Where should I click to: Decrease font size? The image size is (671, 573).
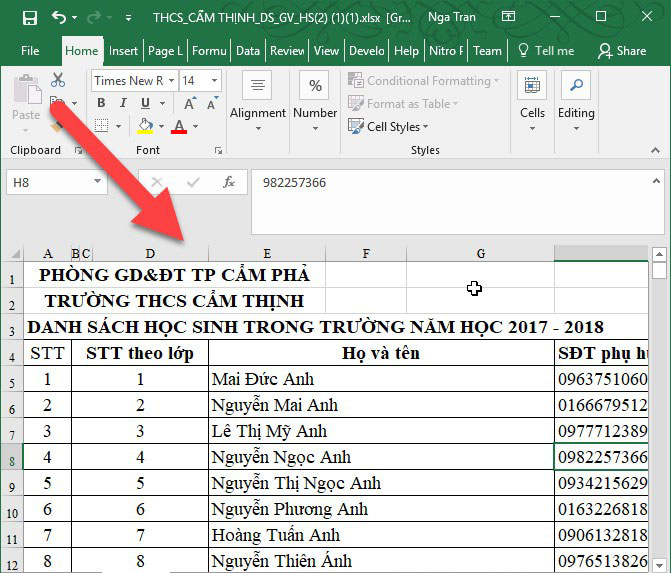click(212, 103)
